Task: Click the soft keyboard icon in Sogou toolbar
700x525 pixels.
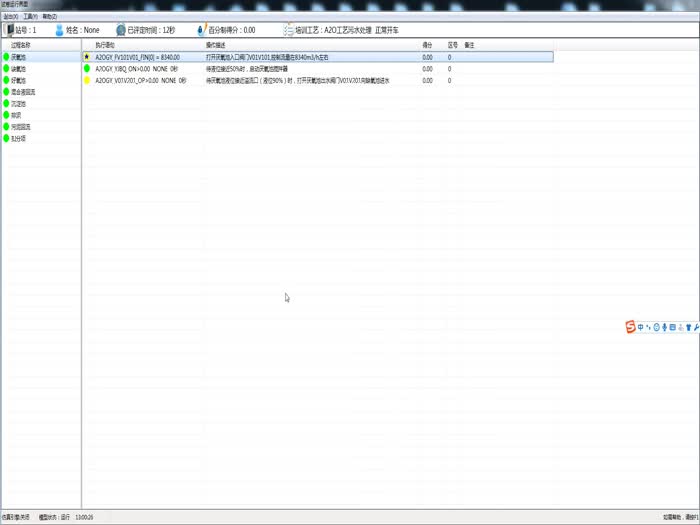Action: (x=673, y=327)
